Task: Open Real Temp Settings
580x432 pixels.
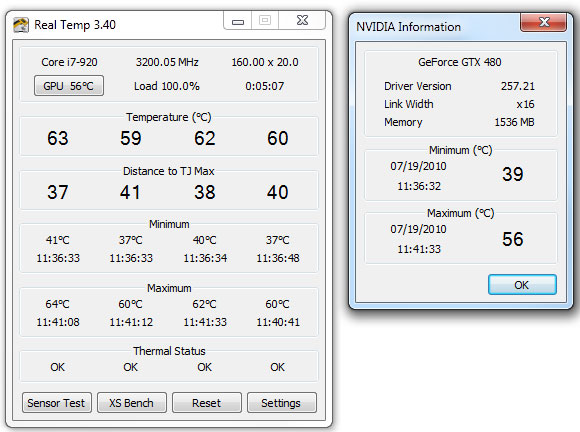Action: coord(282,403)
